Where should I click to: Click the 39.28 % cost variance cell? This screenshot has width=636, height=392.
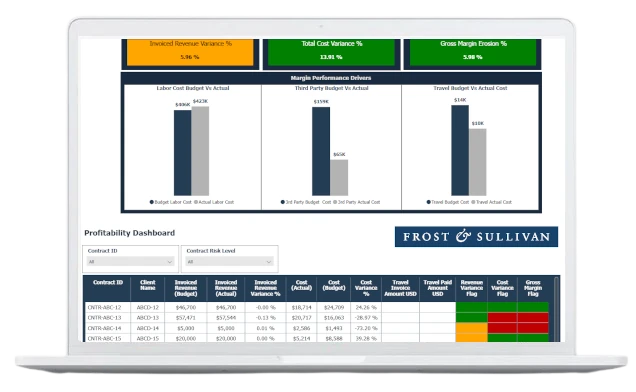click(366, 338)
